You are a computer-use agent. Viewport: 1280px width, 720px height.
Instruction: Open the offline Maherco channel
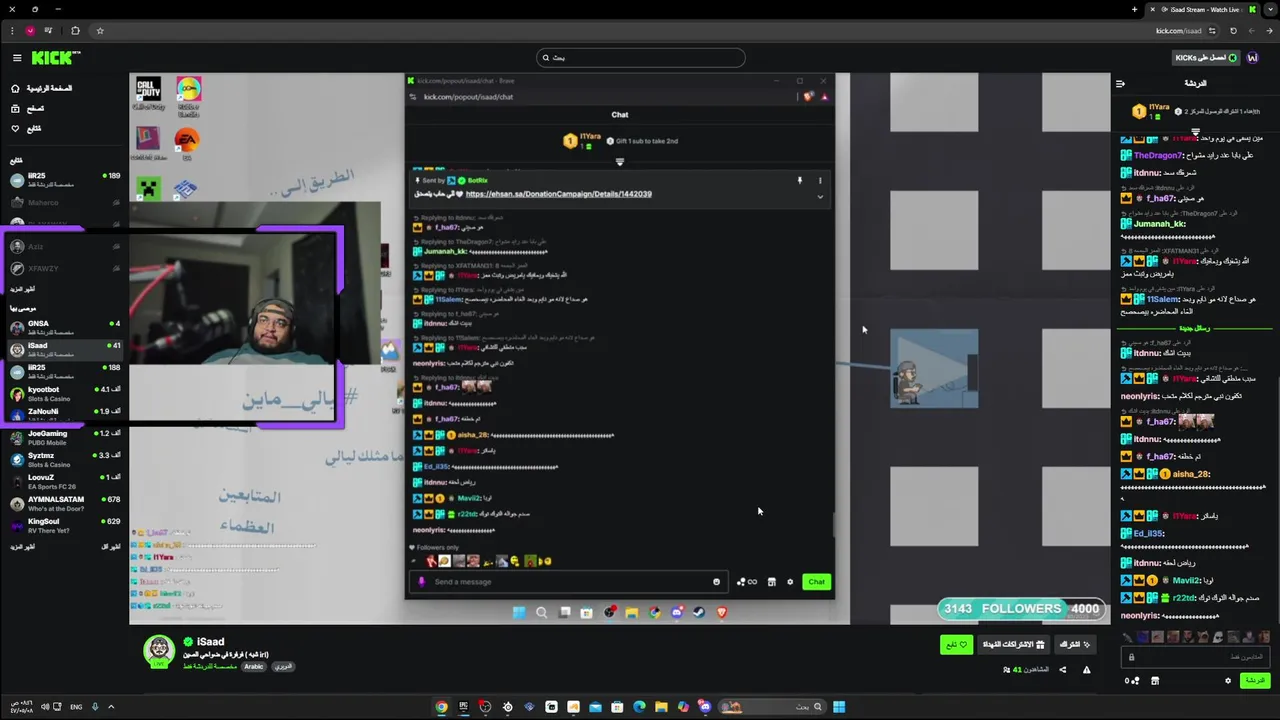[x=65, y=202]
